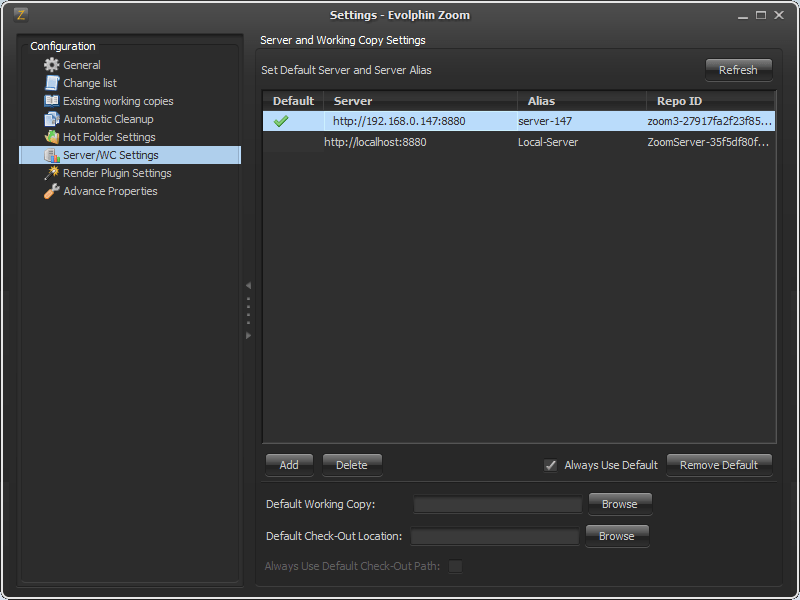The height and width of the screenshot is (600, 800).
Task: Toggle the Always Use Default checkbox
Action: (x=550, y=465)
